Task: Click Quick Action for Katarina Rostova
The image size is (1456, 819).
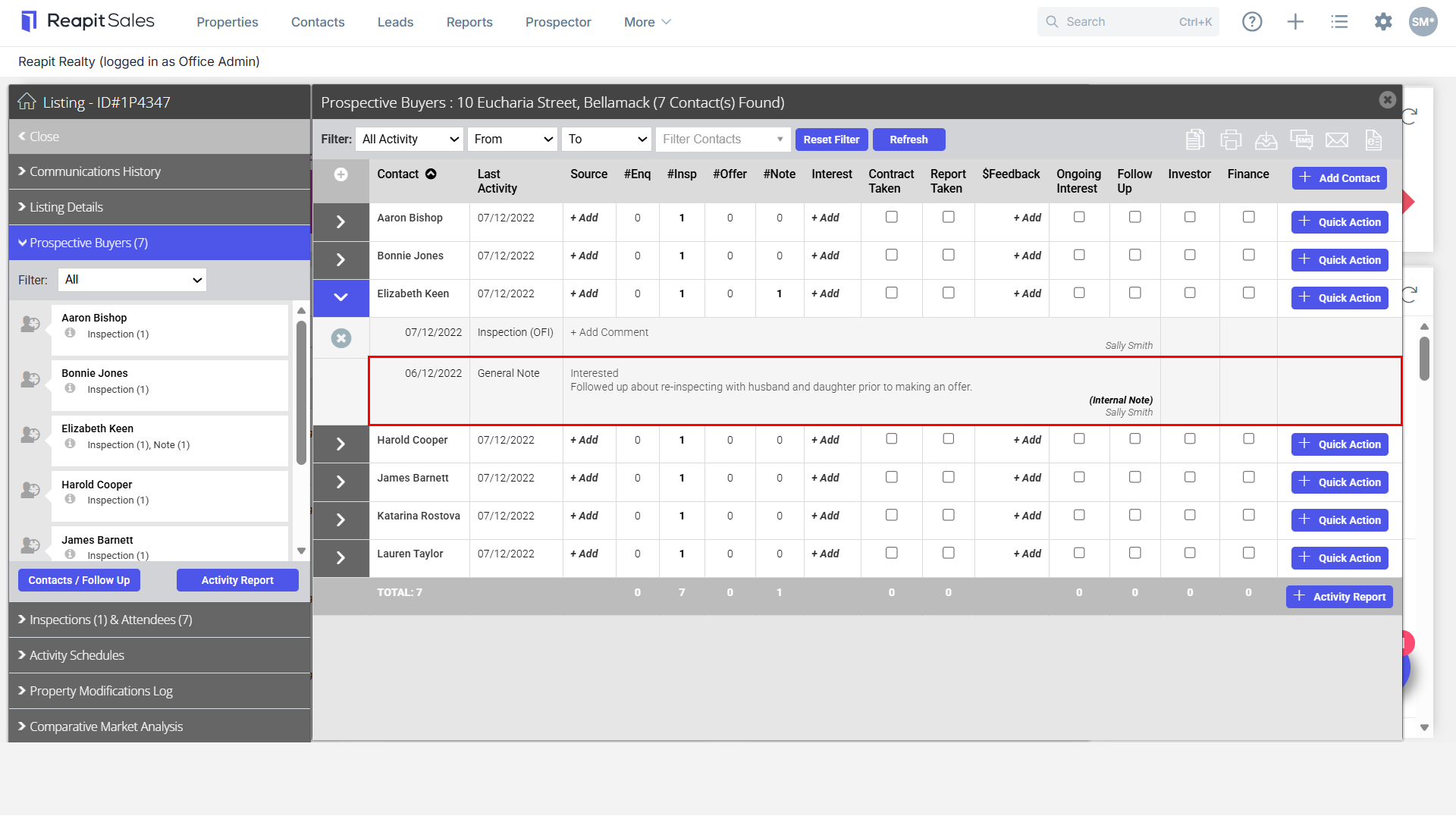Action: [1340, 520]
